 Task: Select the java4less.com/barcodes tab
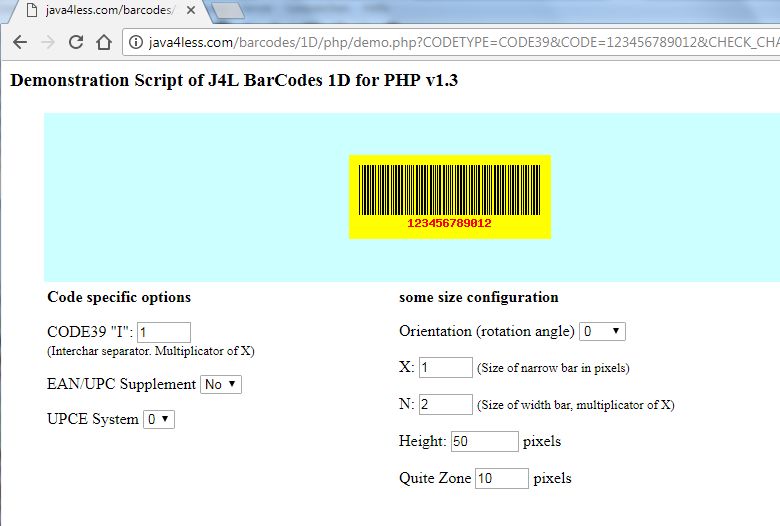click(x=109, y=10)
